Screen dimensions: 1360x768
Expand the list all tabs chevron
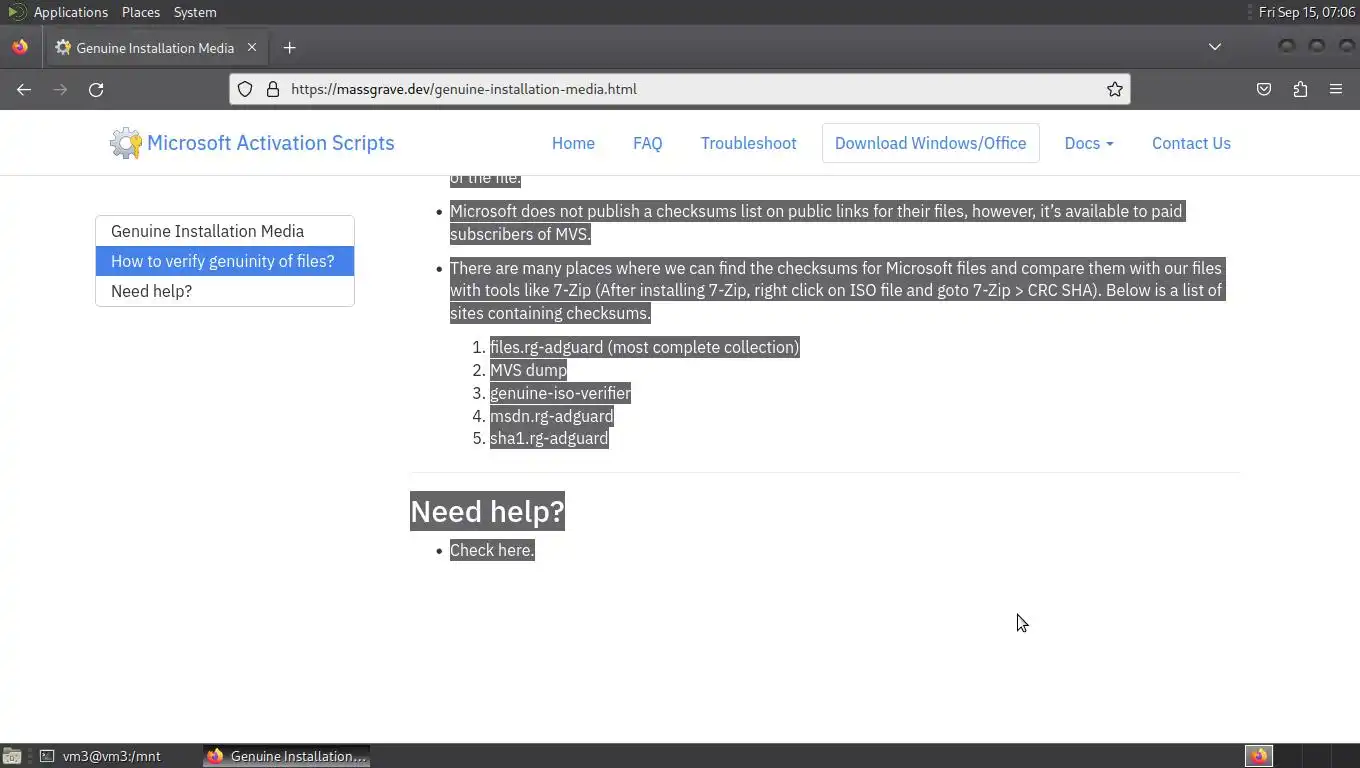[1214, 47]
